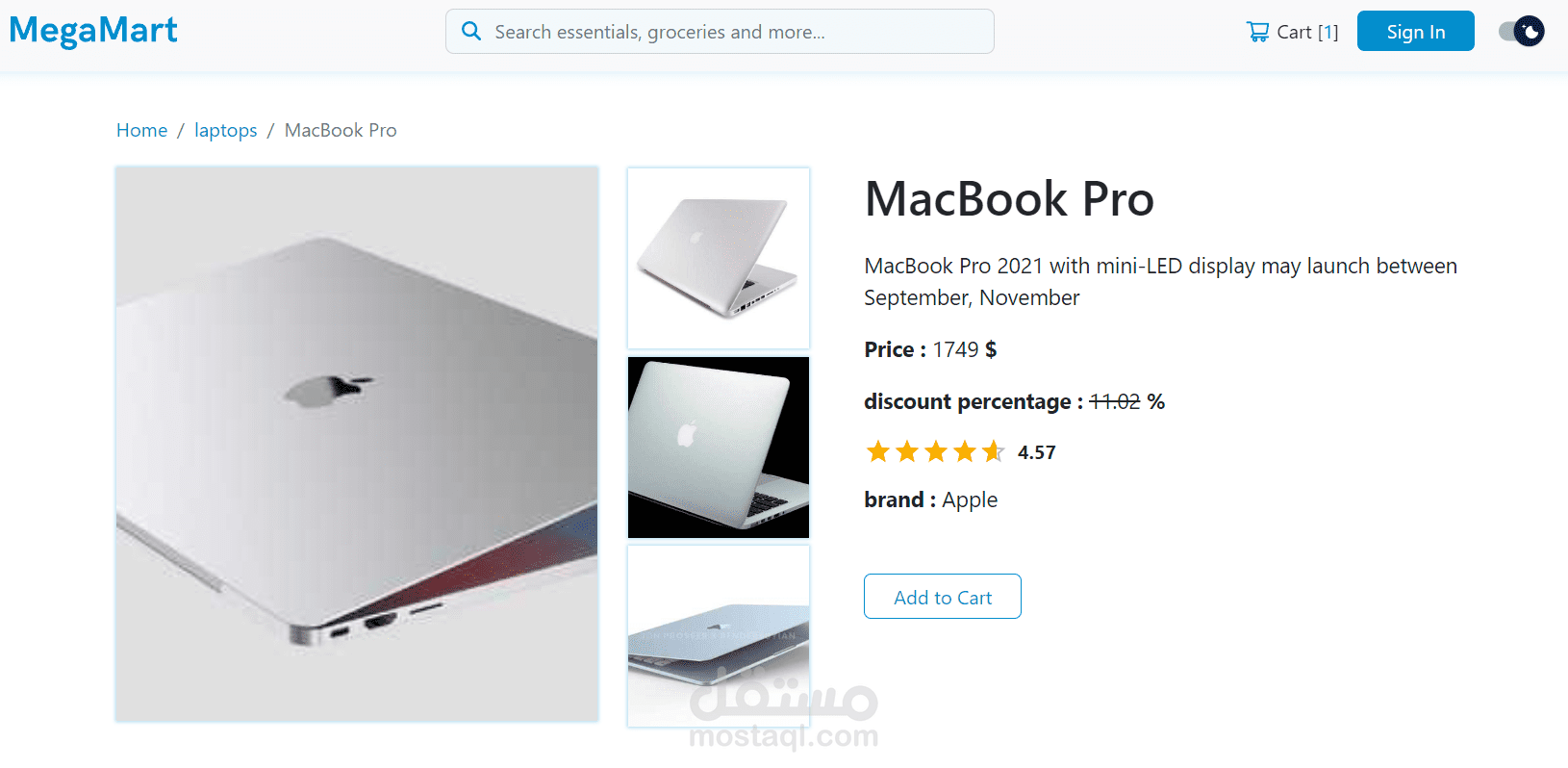Go to Home breadcrumb link
Viewport: 1568px width, 768px height.
141,130
